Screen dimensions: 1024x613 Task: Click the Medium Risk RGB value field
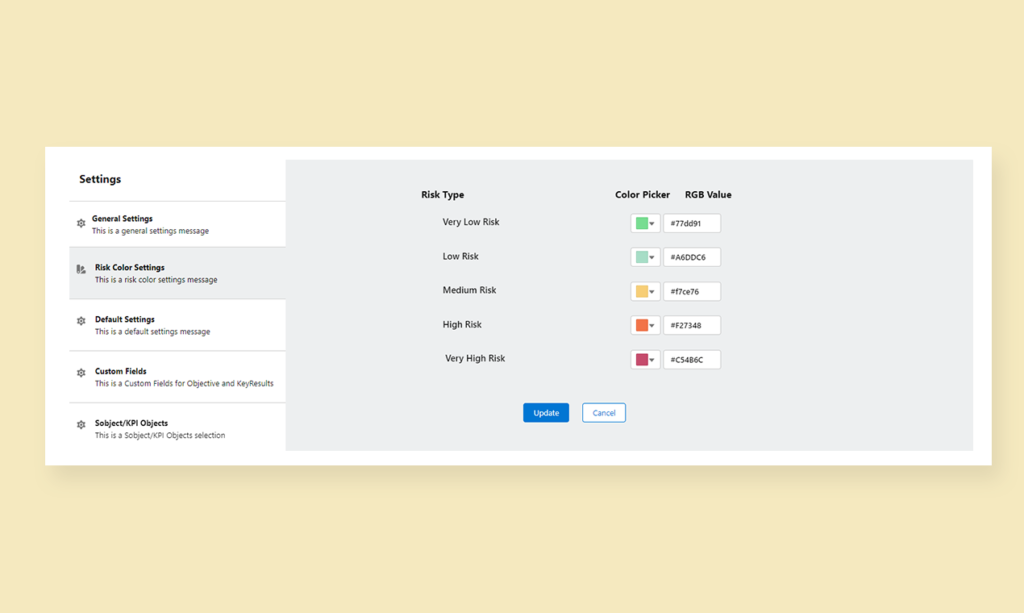(692, 290)
